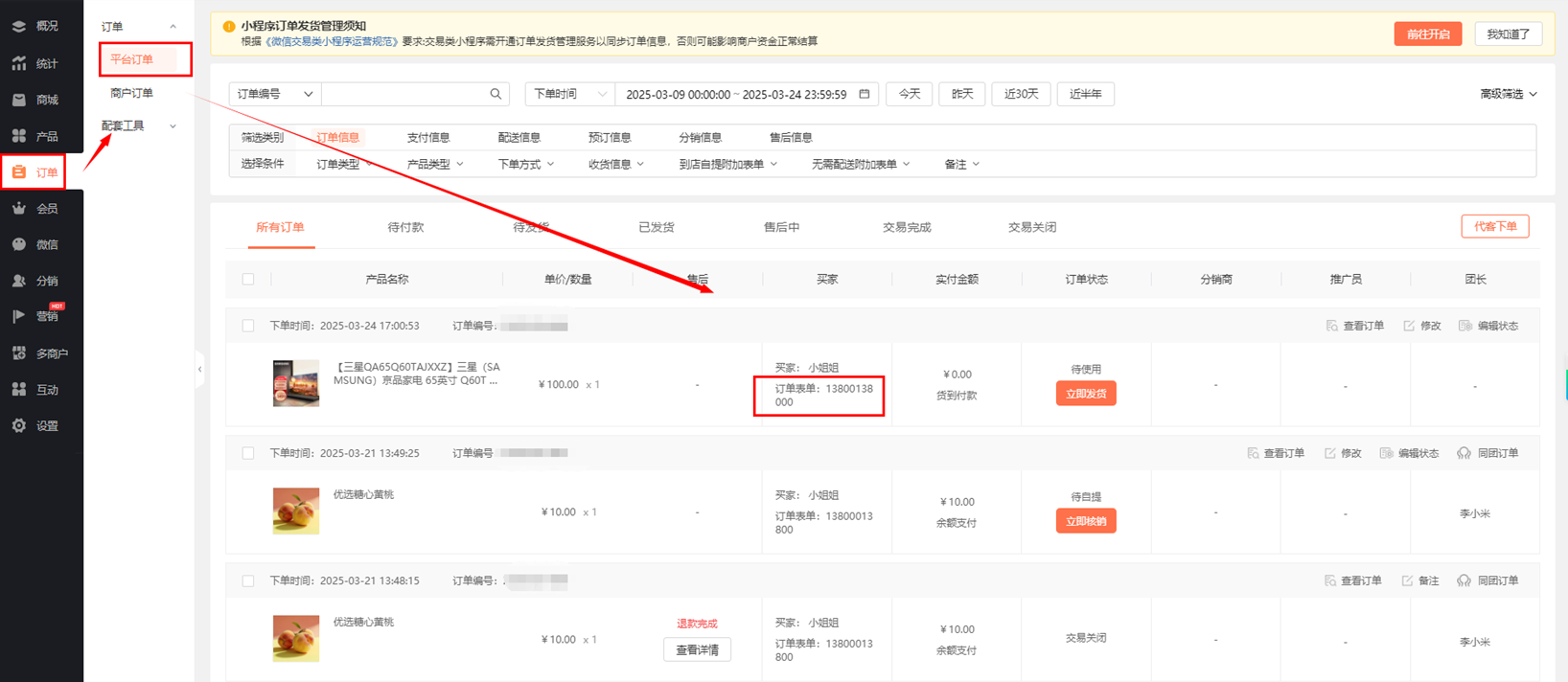Switch to the 待付款 tab
1568x682 pixels.
(x=405, y=227)
